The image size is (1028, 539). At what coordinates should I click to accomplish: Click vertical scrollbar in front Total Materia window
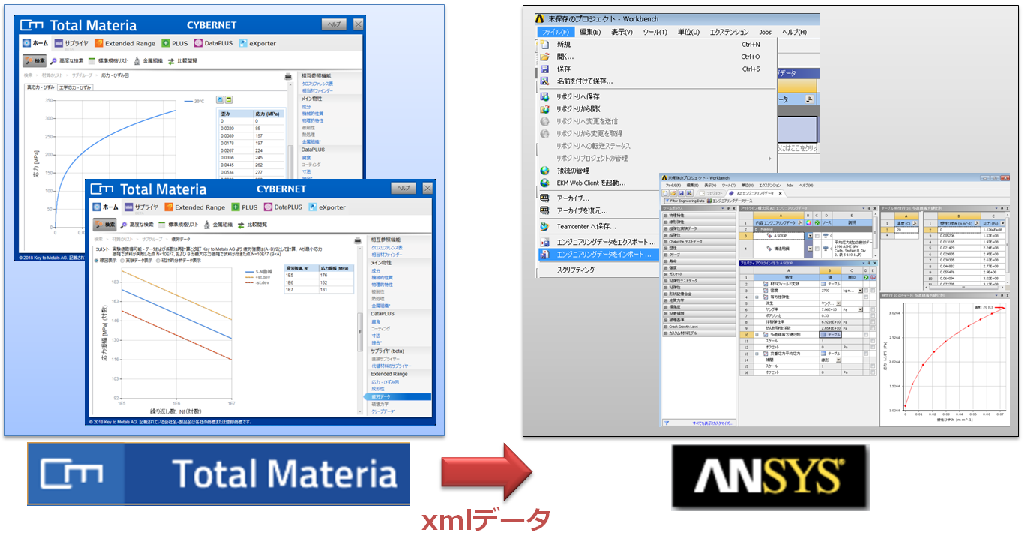click(359, 330)
